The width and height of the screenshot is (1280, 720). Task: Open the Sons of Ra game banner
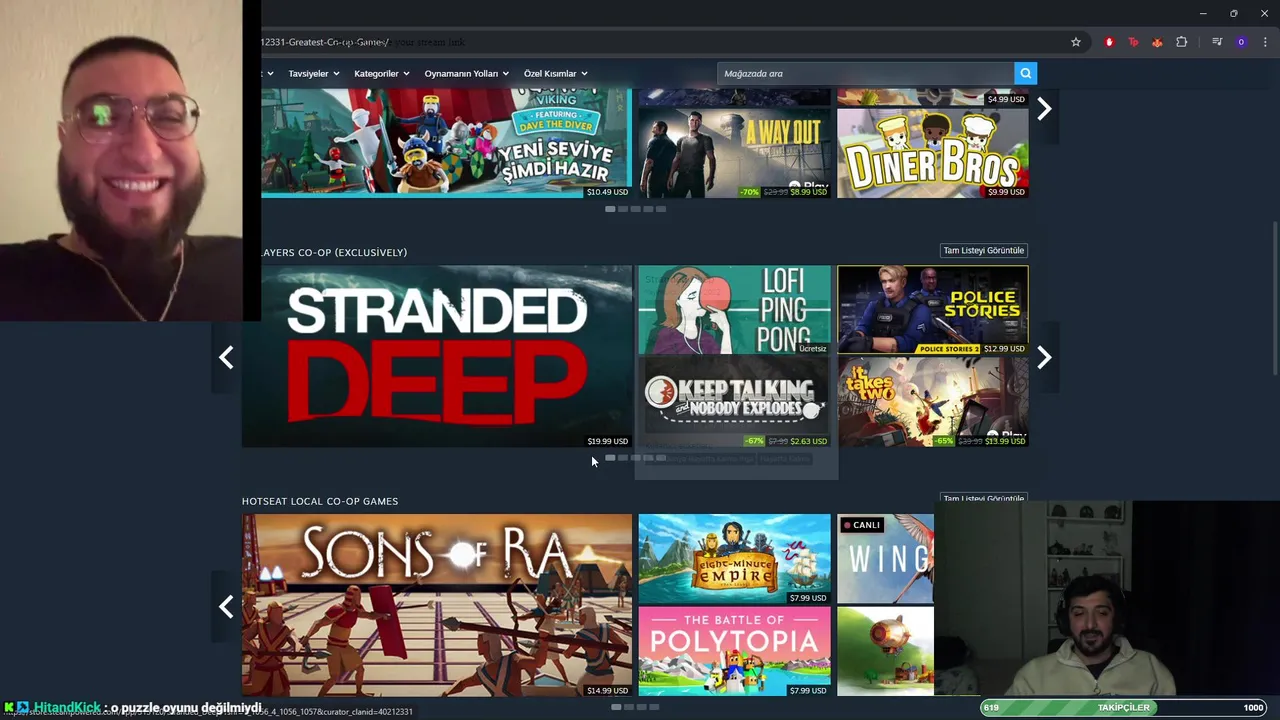click(x=437, y=605)
